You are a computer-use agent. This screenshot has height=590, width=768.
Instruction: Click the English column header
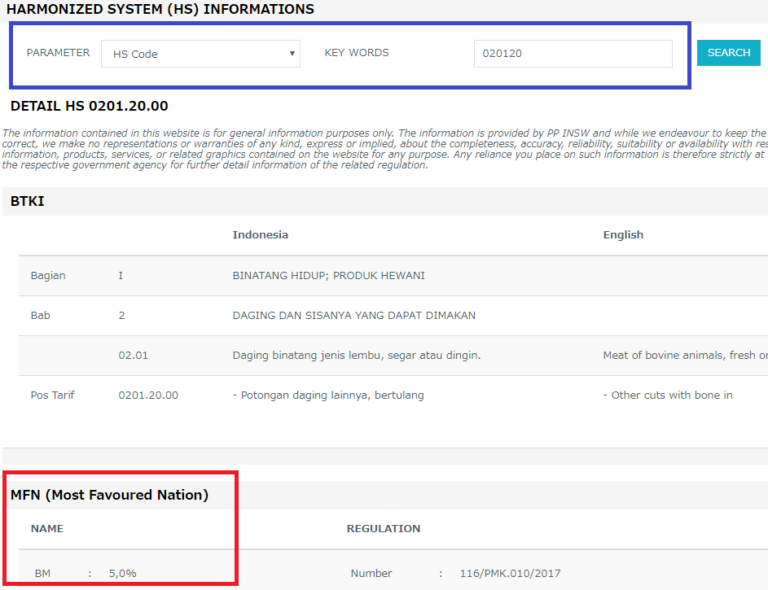click(623, 235)
